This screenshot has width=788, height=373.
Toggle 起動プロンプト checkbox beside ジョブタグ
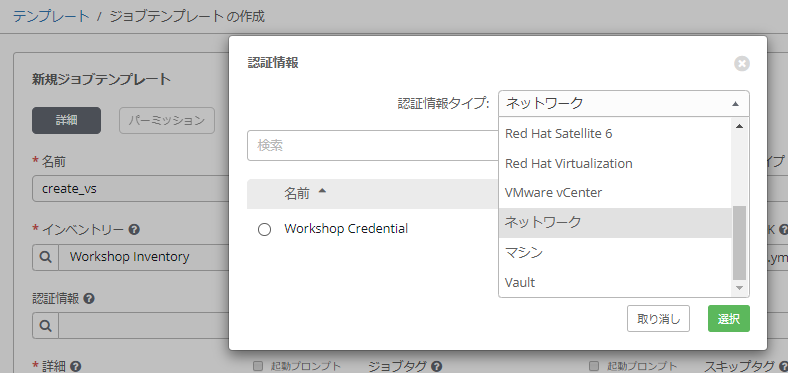coord(258,366)
